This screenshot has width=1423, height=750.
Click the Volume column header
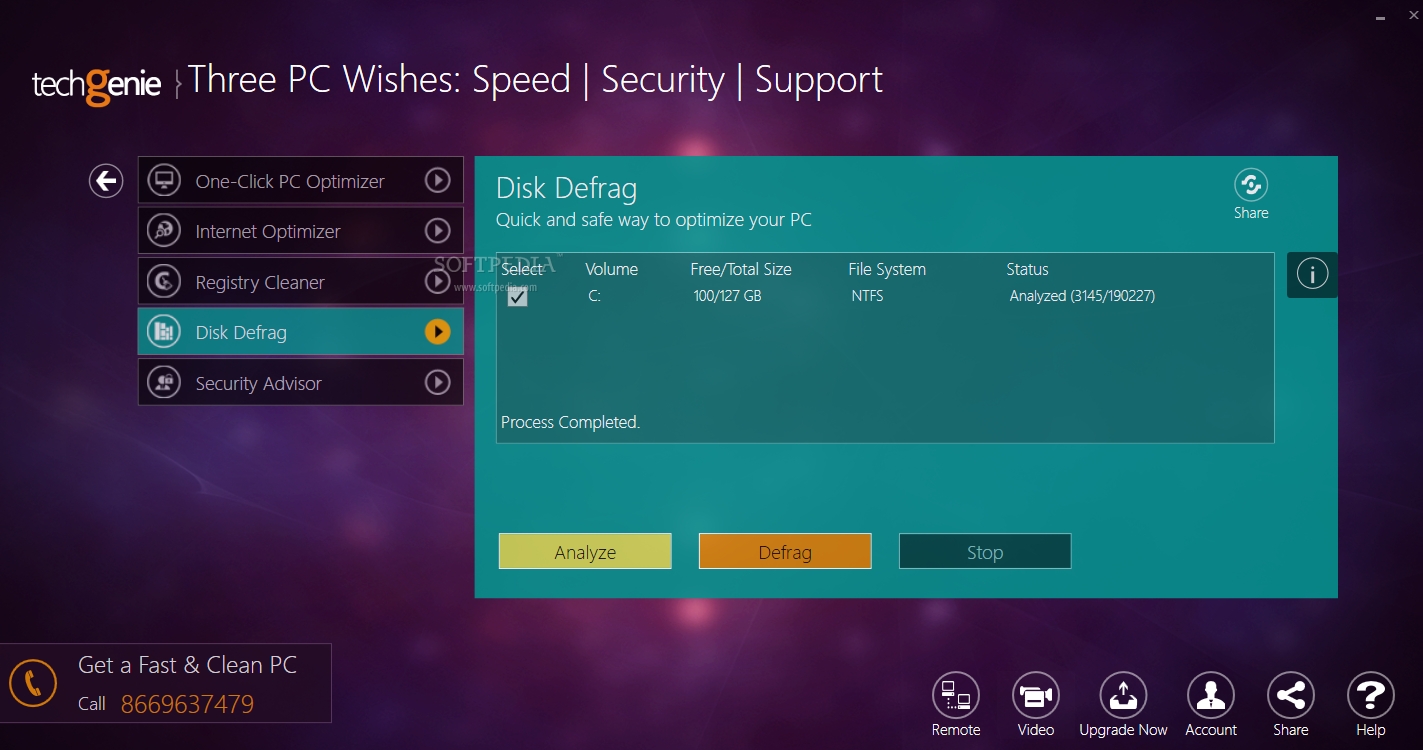(611, 269)
